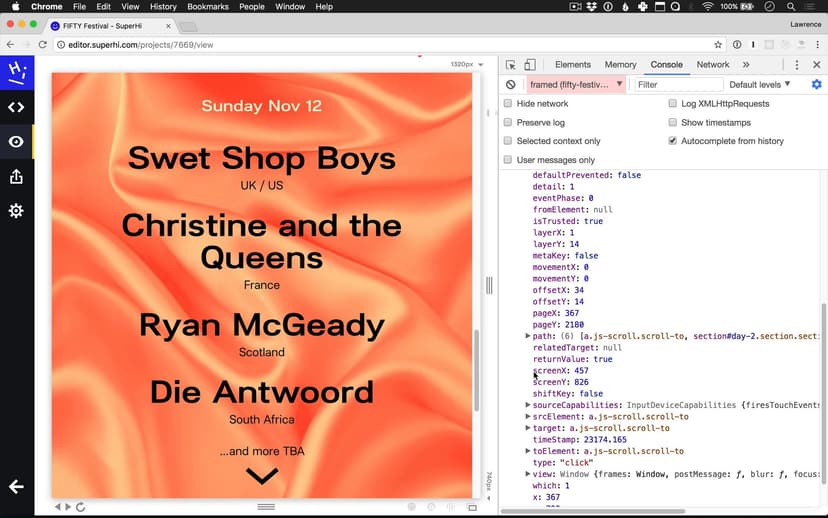Screen dimensions: 828x518
Task: Activate the inspect element picker icon
Action: pyautogui.click(x=511, y=65)
